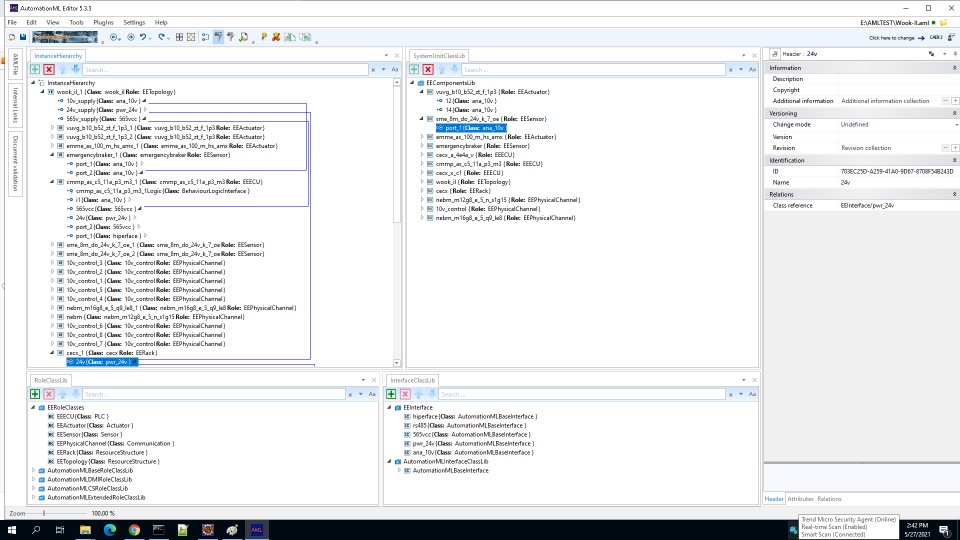Switch to the Attributes tab
Viewport: 960px width, 540px height.
[800, 499]
